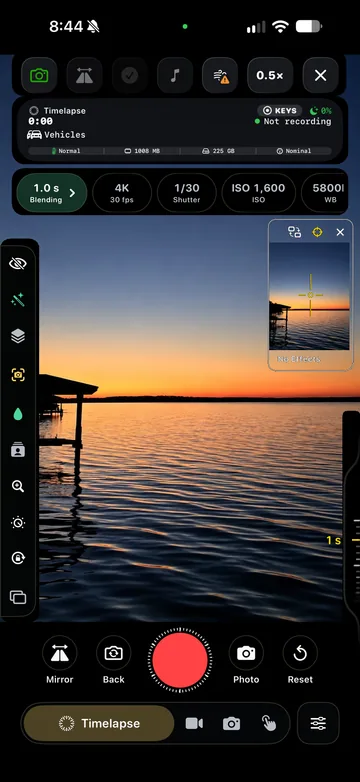
Task: Tap the Nominal status entry
Action: pyautogui.click(x=294, y=151)
